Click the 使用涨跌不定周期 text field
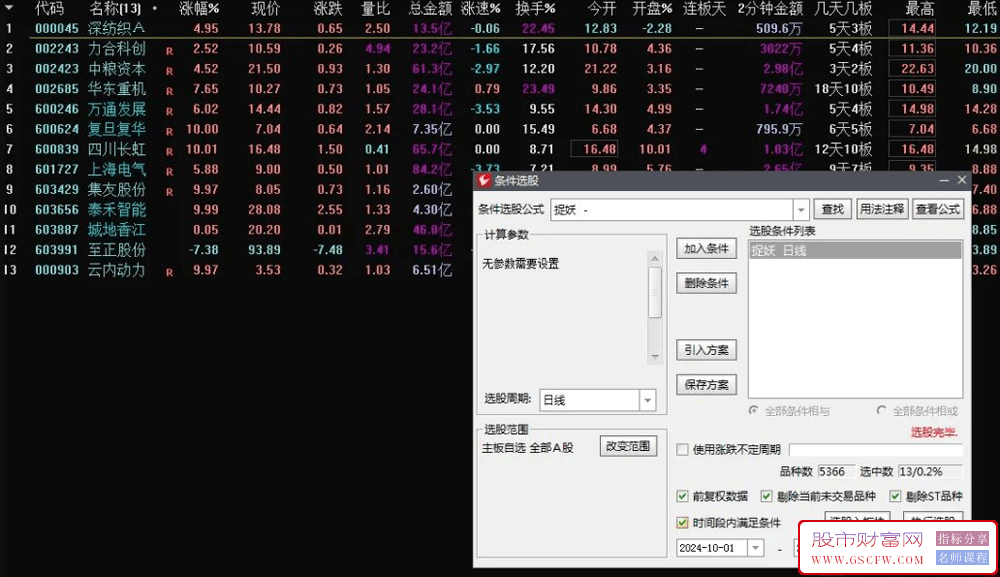1000x577 pixels. [875, 449]
